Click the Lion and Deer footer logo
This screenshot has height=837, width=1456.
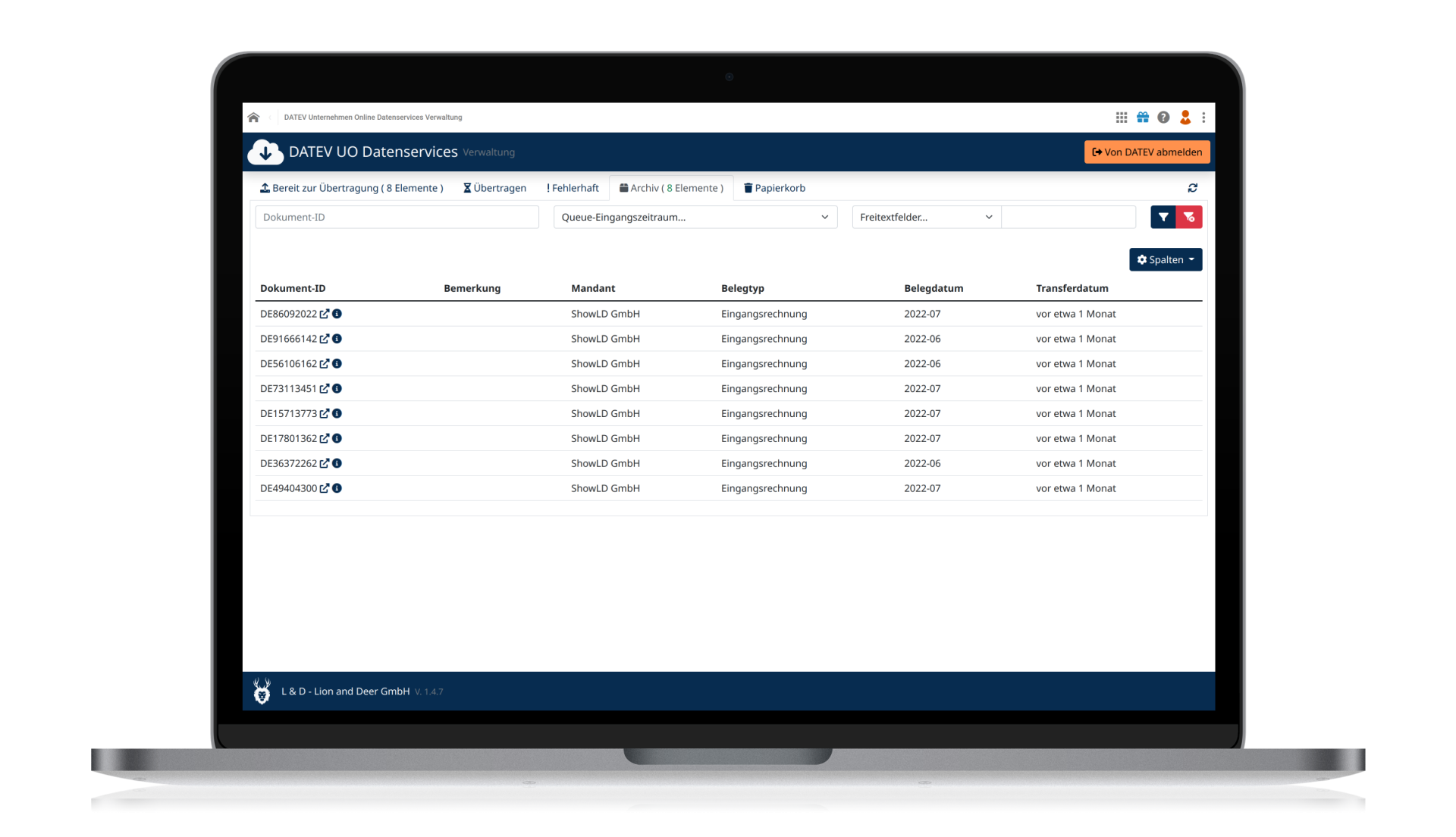pos(262,691)
